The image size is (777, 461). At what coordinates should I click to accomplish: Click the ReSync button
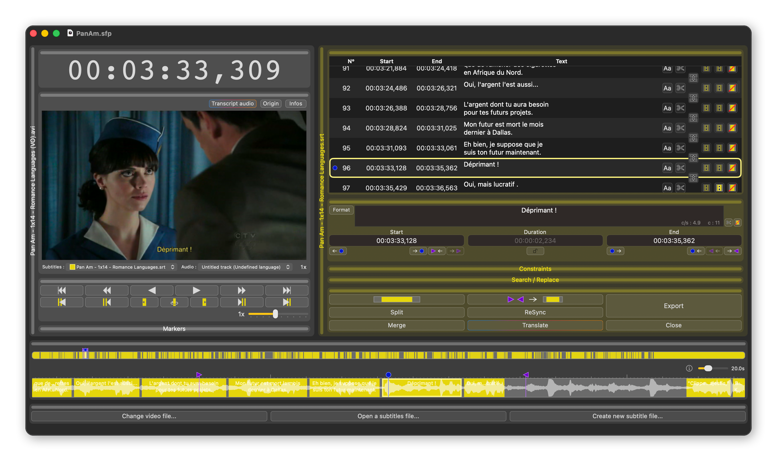point(535,312)
